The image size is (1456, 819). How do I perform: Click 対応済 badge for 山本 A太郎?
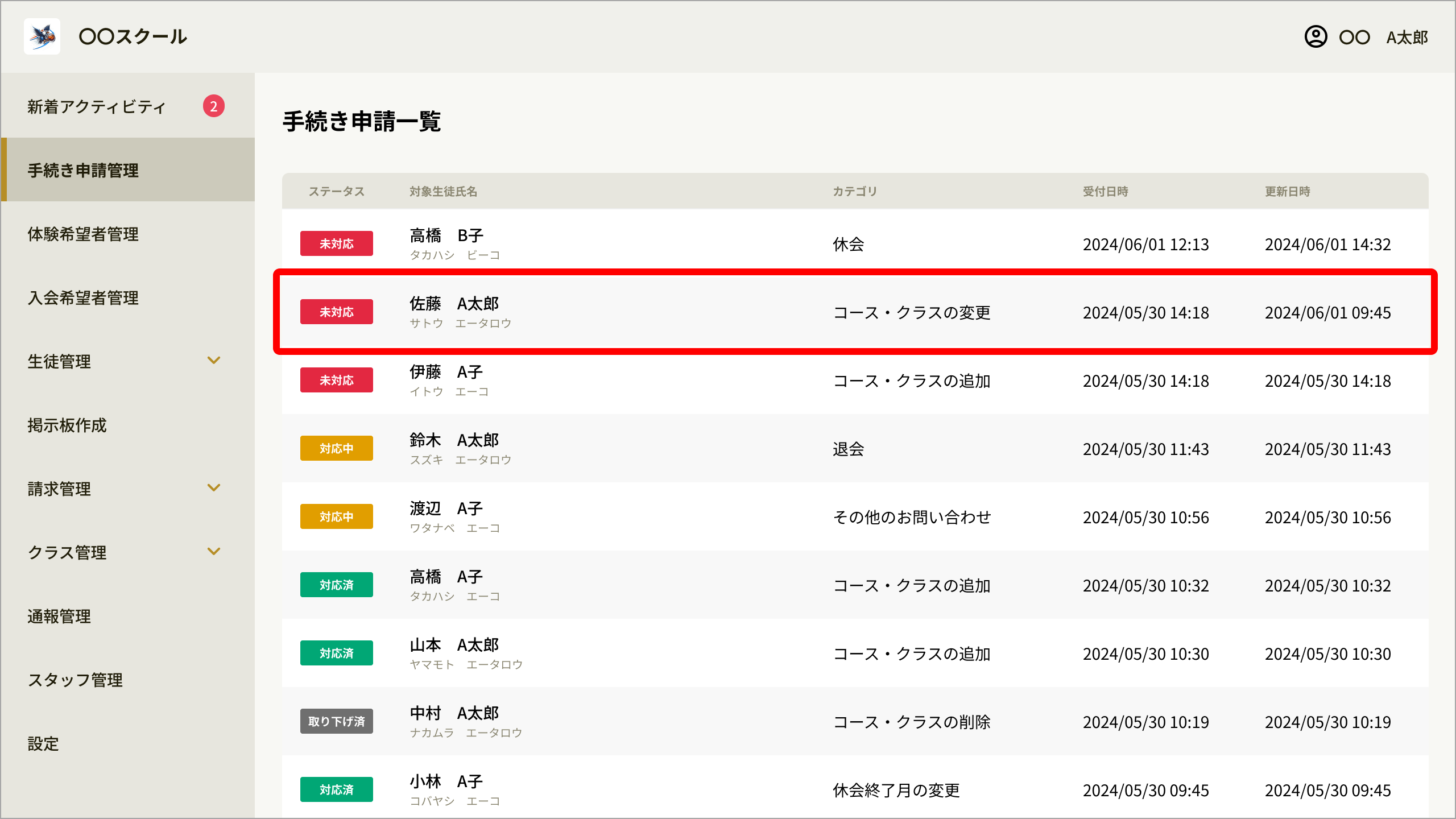337,653
